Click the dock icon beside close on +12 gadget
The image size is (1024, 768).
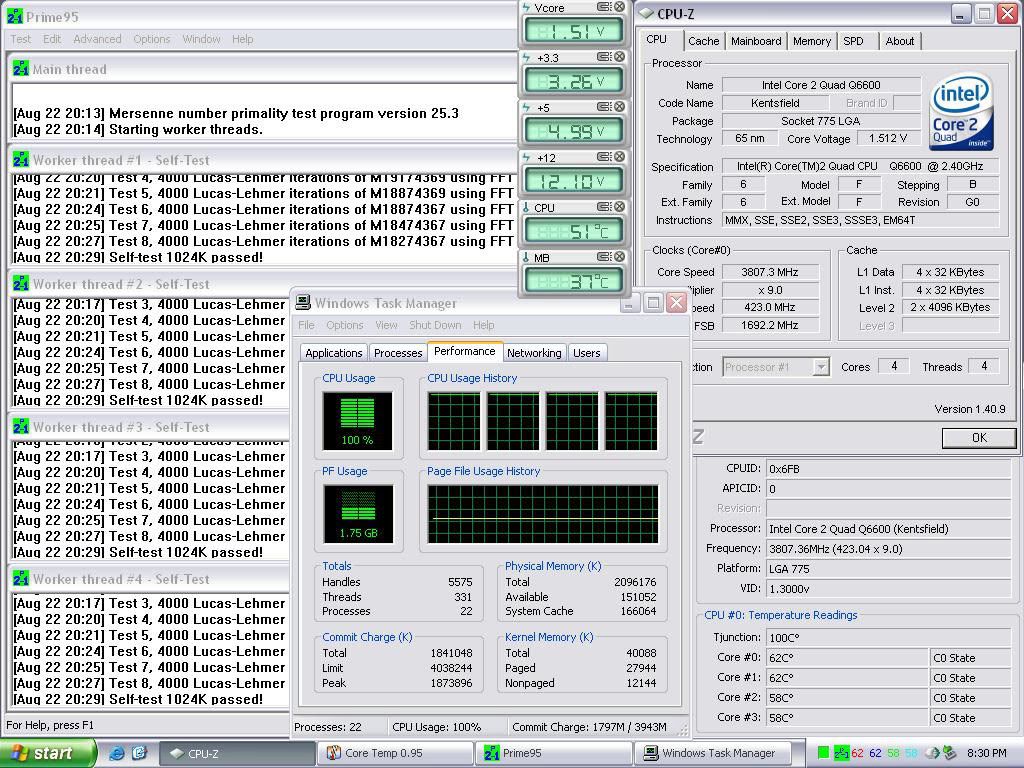click(x=604, y=157)
